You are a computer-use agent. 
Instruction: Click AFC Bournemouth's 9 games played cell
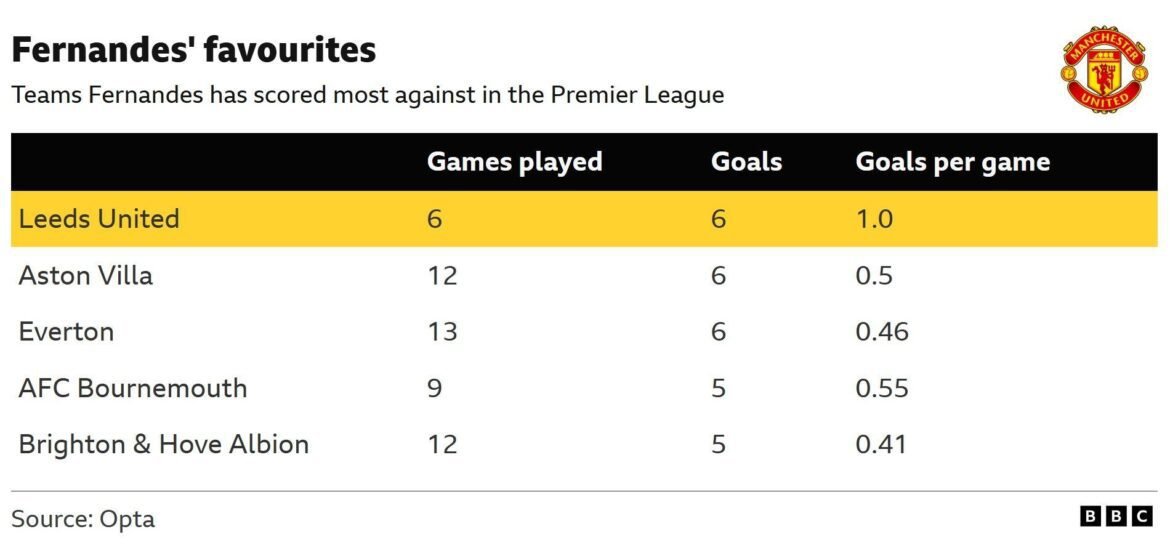(434, 388)
